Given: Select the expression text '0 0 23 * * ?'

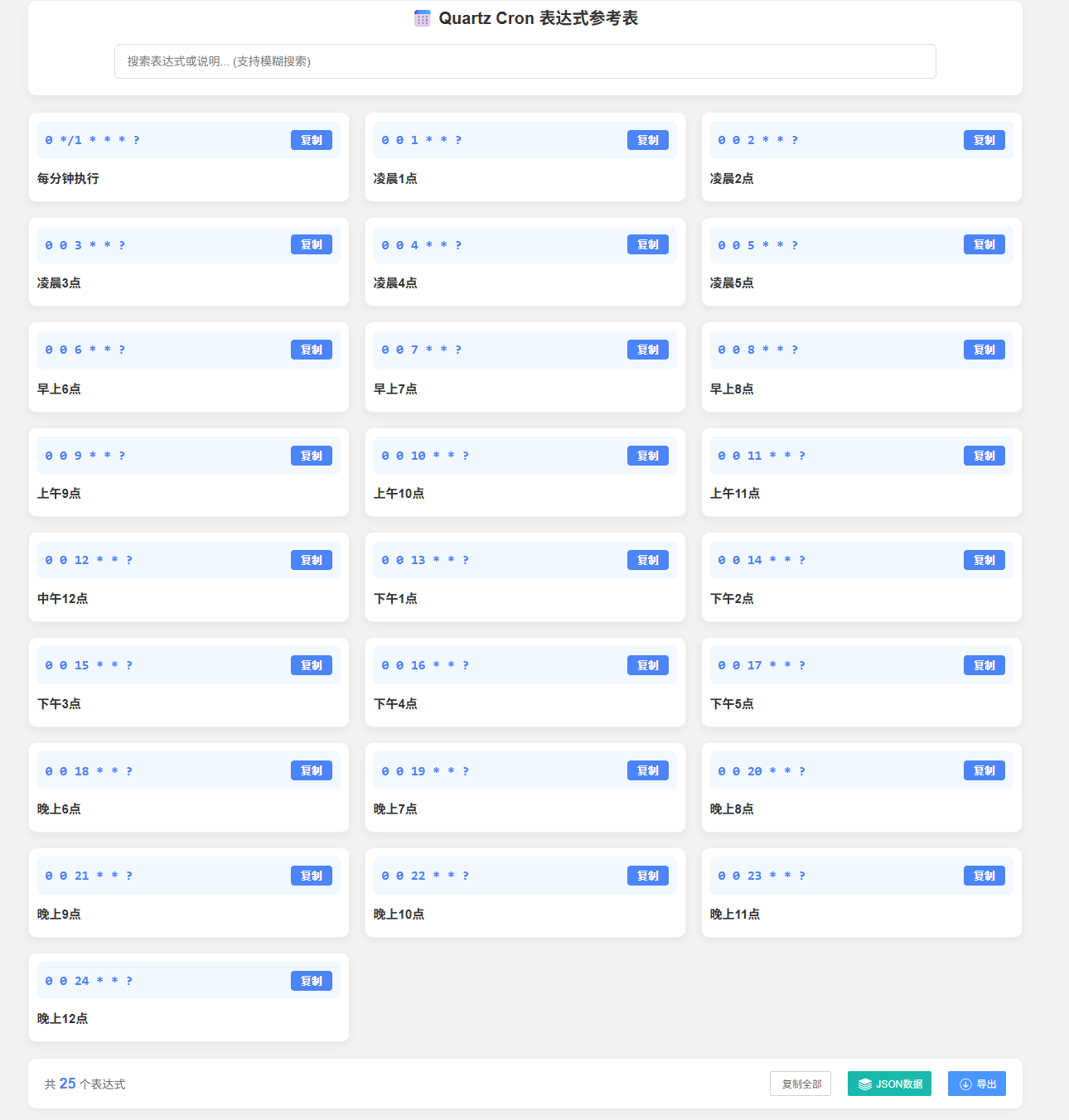Looking at the screenshot, I should pyautogui.click(x=762, y=876).
